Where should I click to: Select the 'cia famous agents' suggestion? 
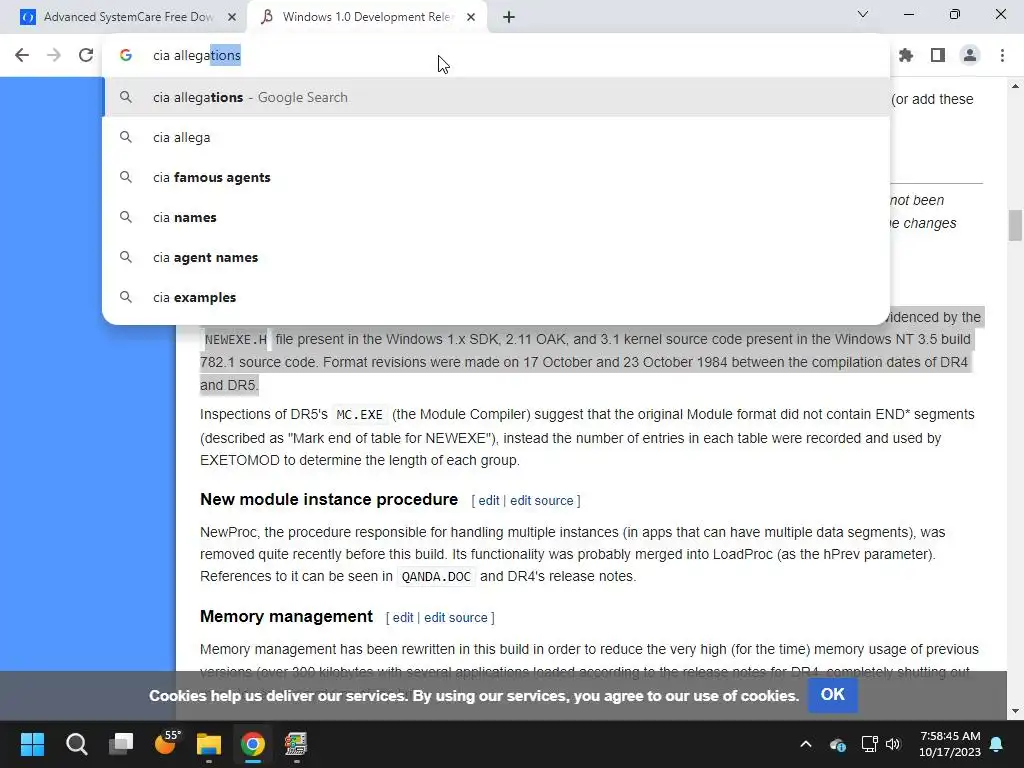496,177
